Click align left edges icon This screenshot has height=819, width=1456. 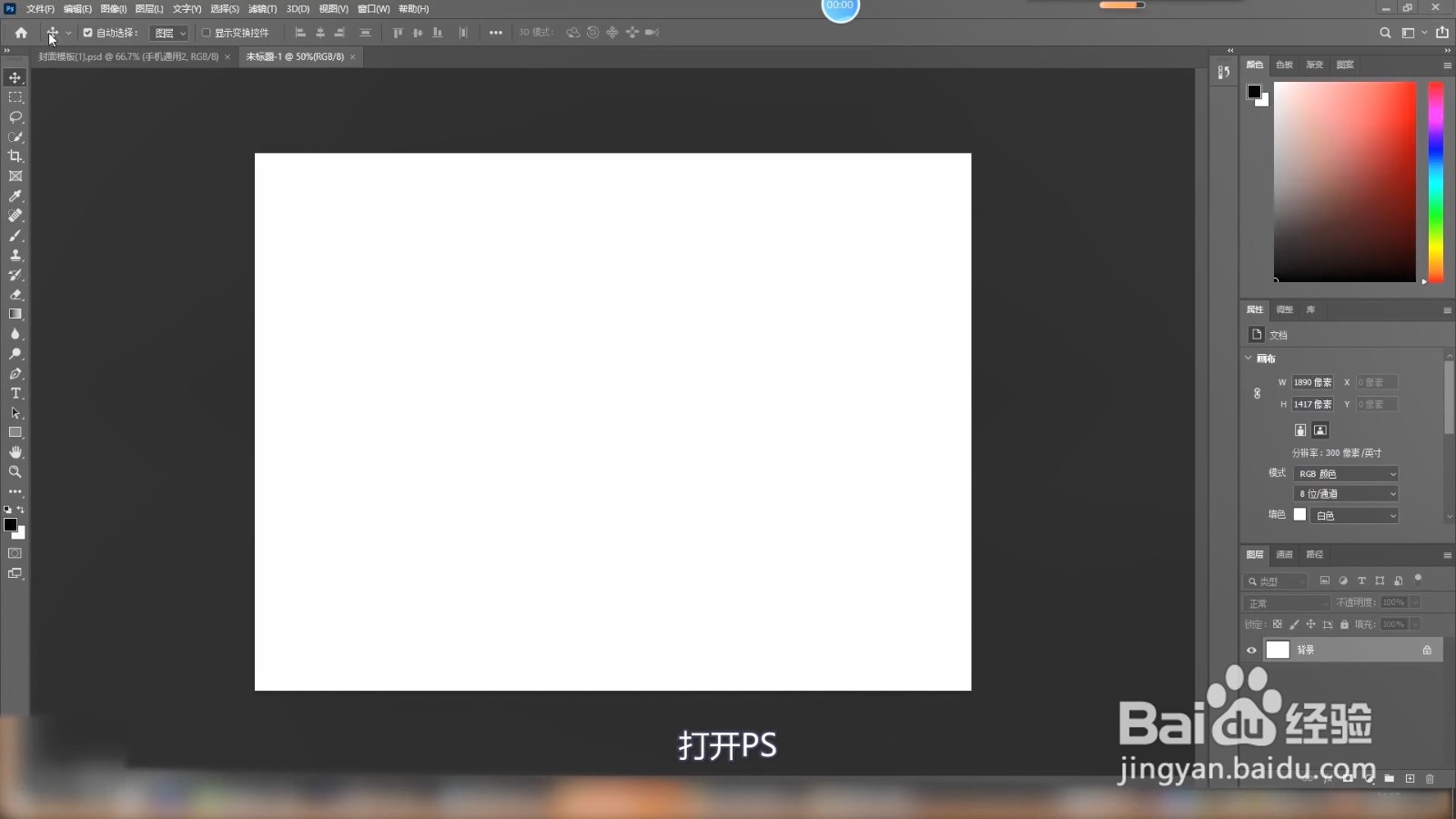pos(300,33)
